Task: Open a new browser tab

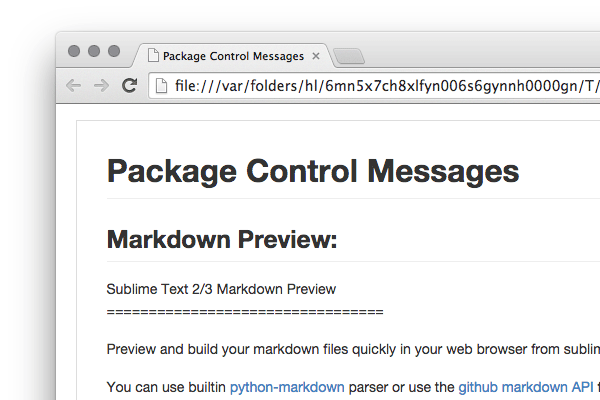Action: point(349,56)
